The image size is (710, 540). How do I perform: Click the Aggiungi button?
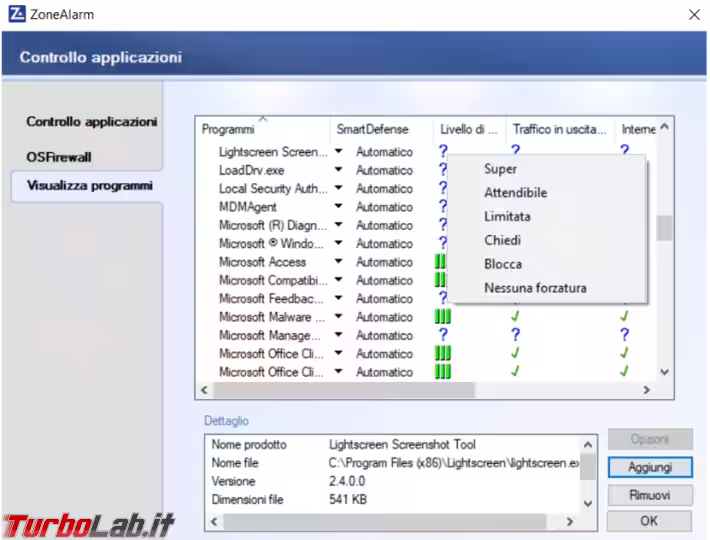pyautogui.click(x=650, y=467)
